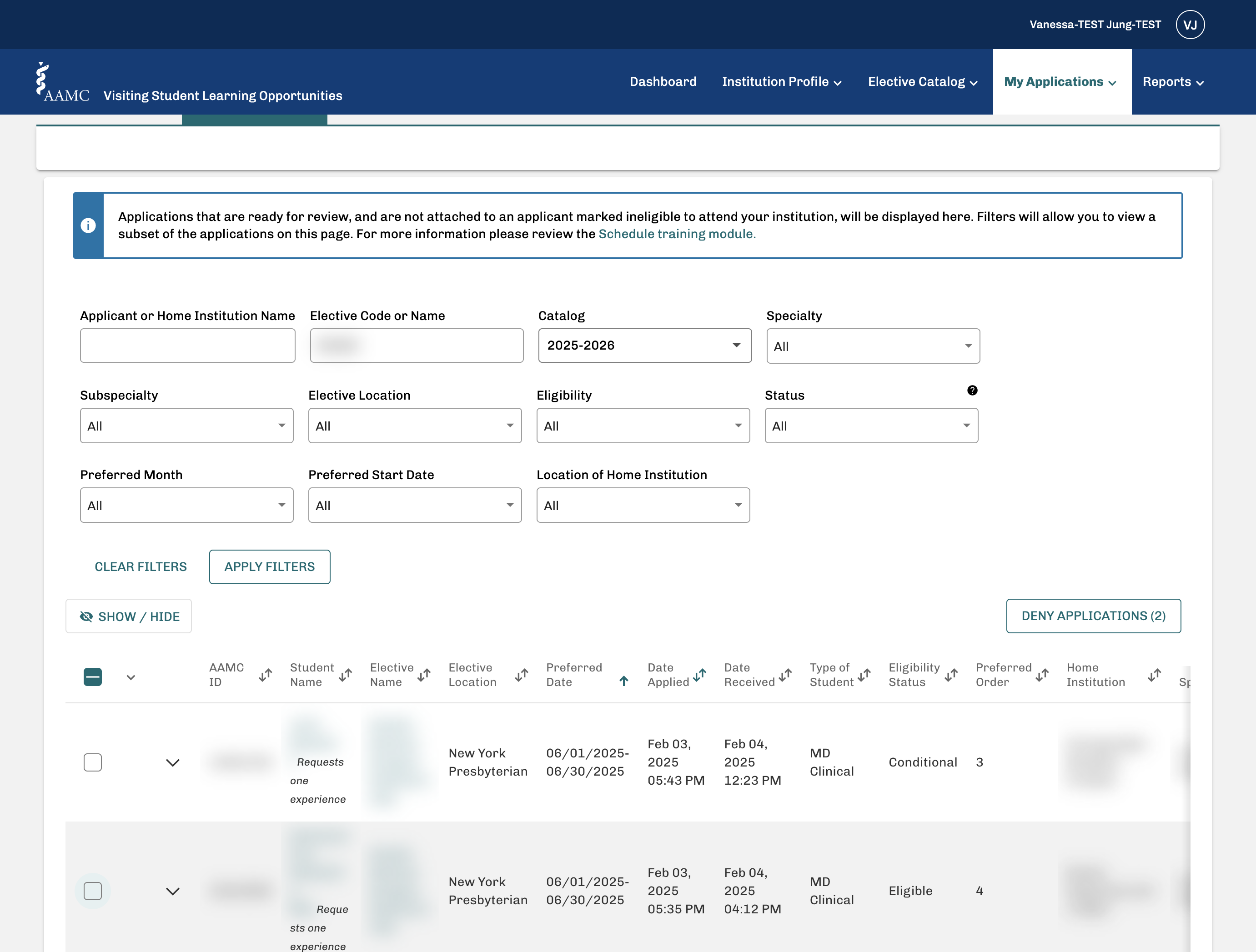Expand the Conditional application row chevron

click(x=173, y=762)
